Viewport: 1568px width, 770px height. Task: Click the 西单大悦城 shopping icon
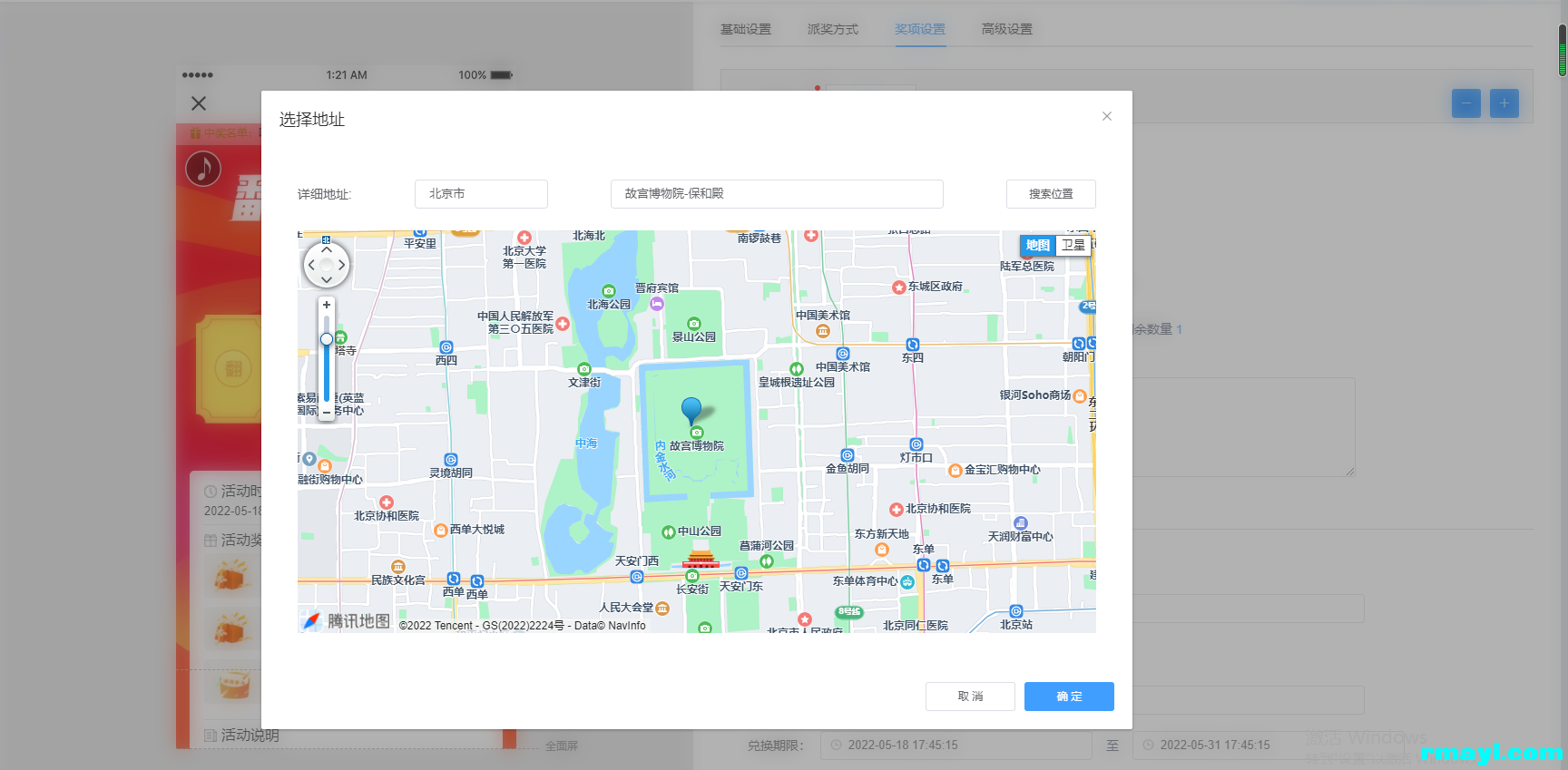441,531
